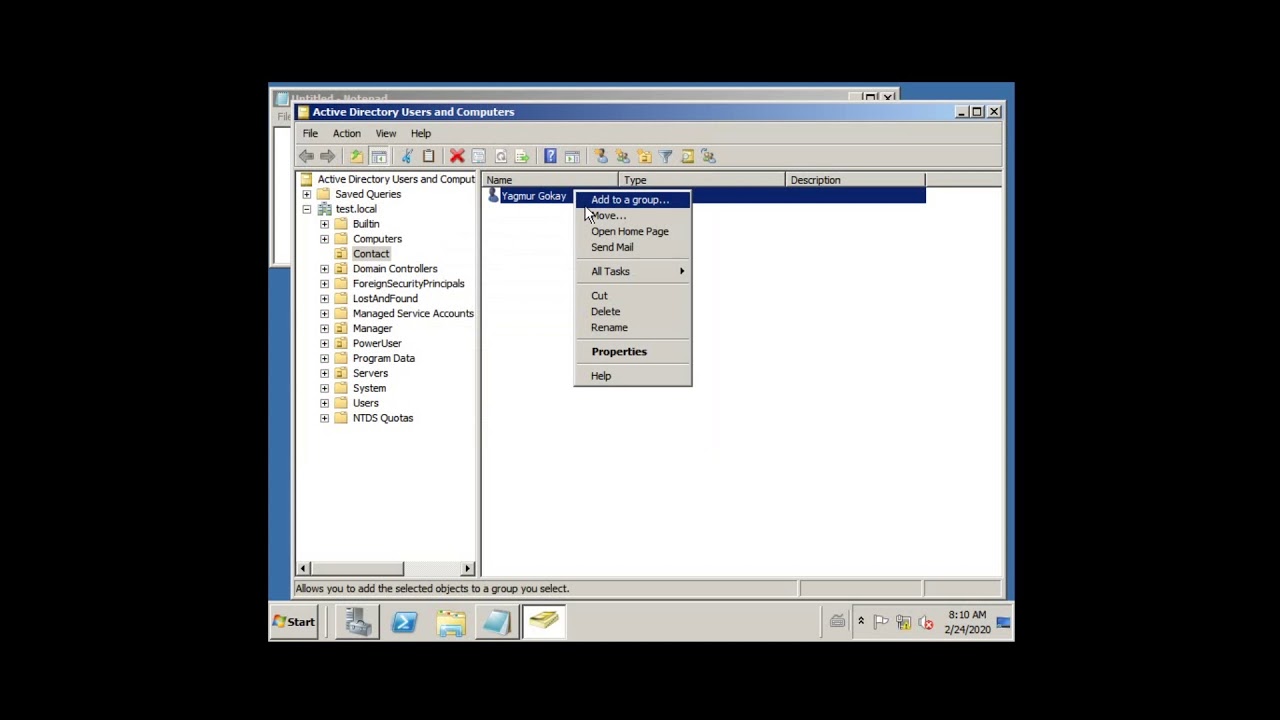Screen dimensions: 1280x720
Task: Select Rename in the context menu
Action: pyautogui.click(x=632, y=327)
